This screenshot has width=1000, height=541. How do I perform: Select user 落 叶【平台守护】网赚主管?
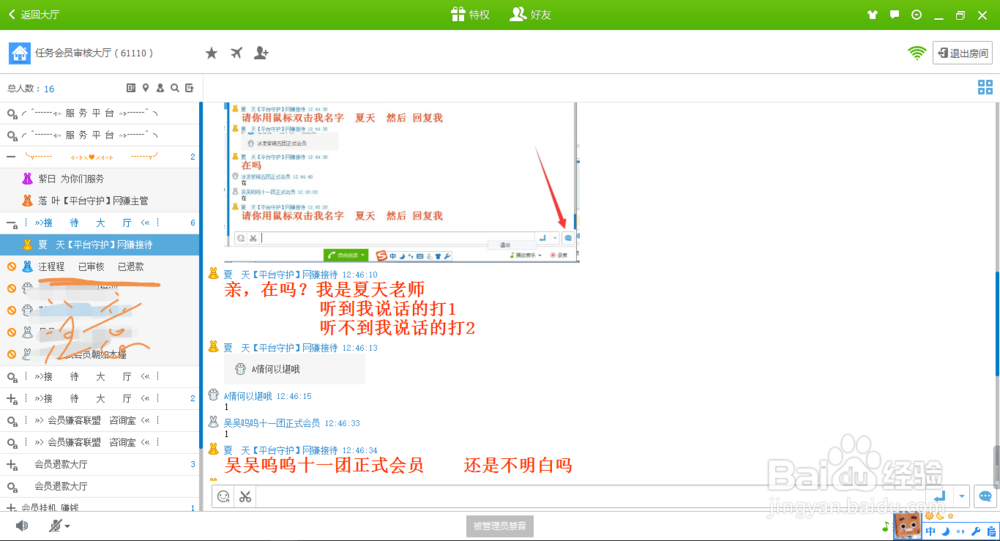coord(99,200)
